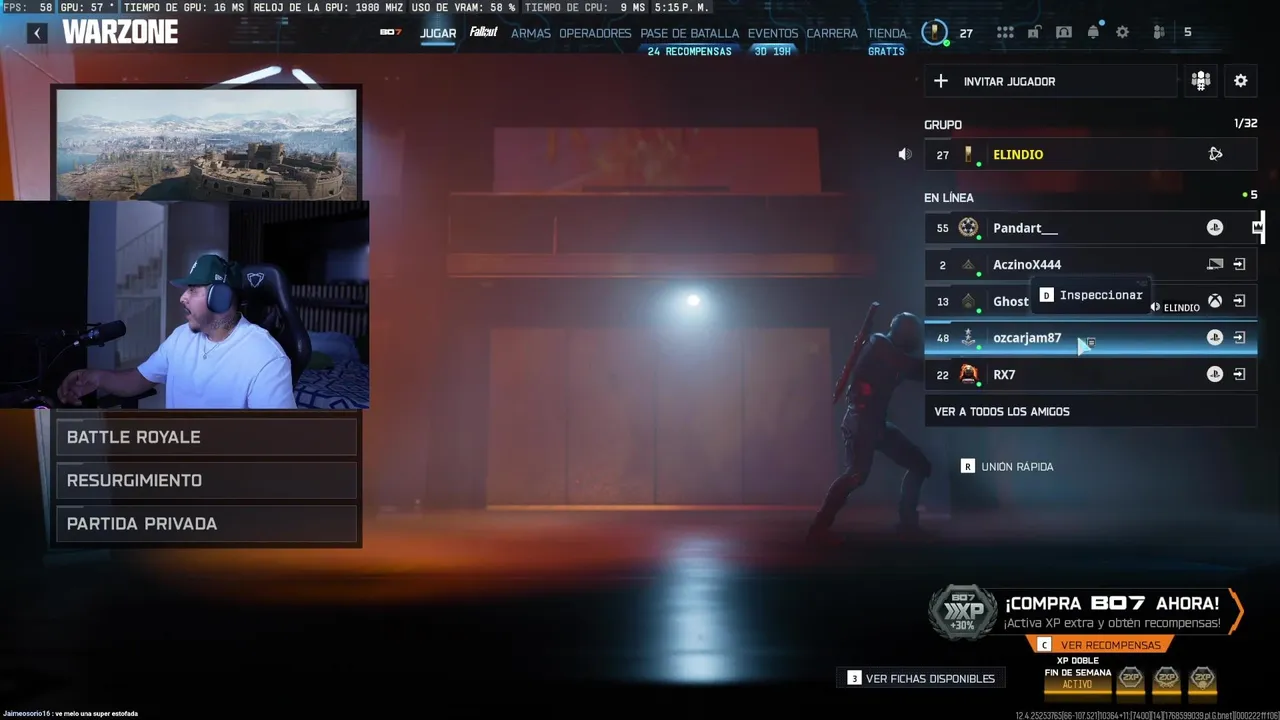Select BATTLE ROYALE mode
1280x720 pixels.
tap(207, 437)
